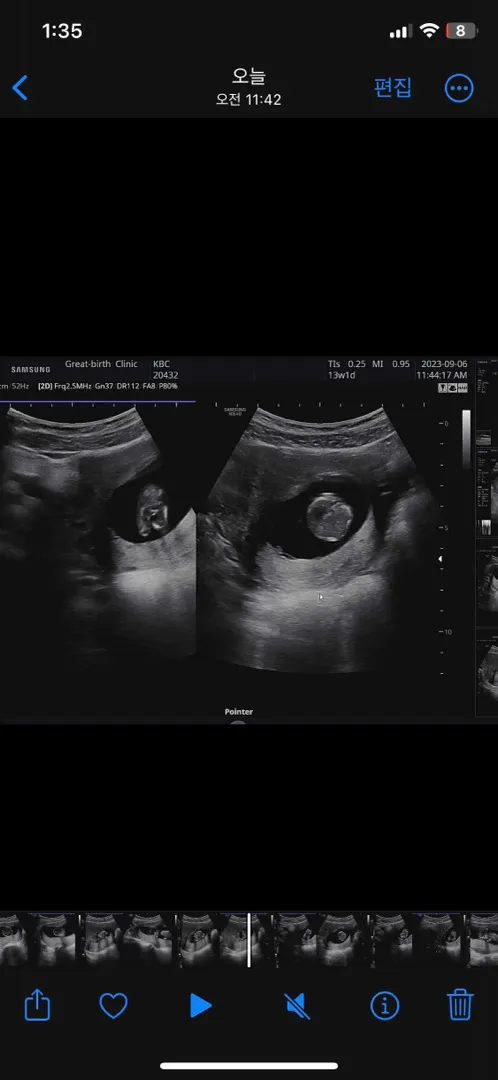Tap the ultrasound video preview area
The width and height of the screenshot is (498, 1080).
point(249,539)
